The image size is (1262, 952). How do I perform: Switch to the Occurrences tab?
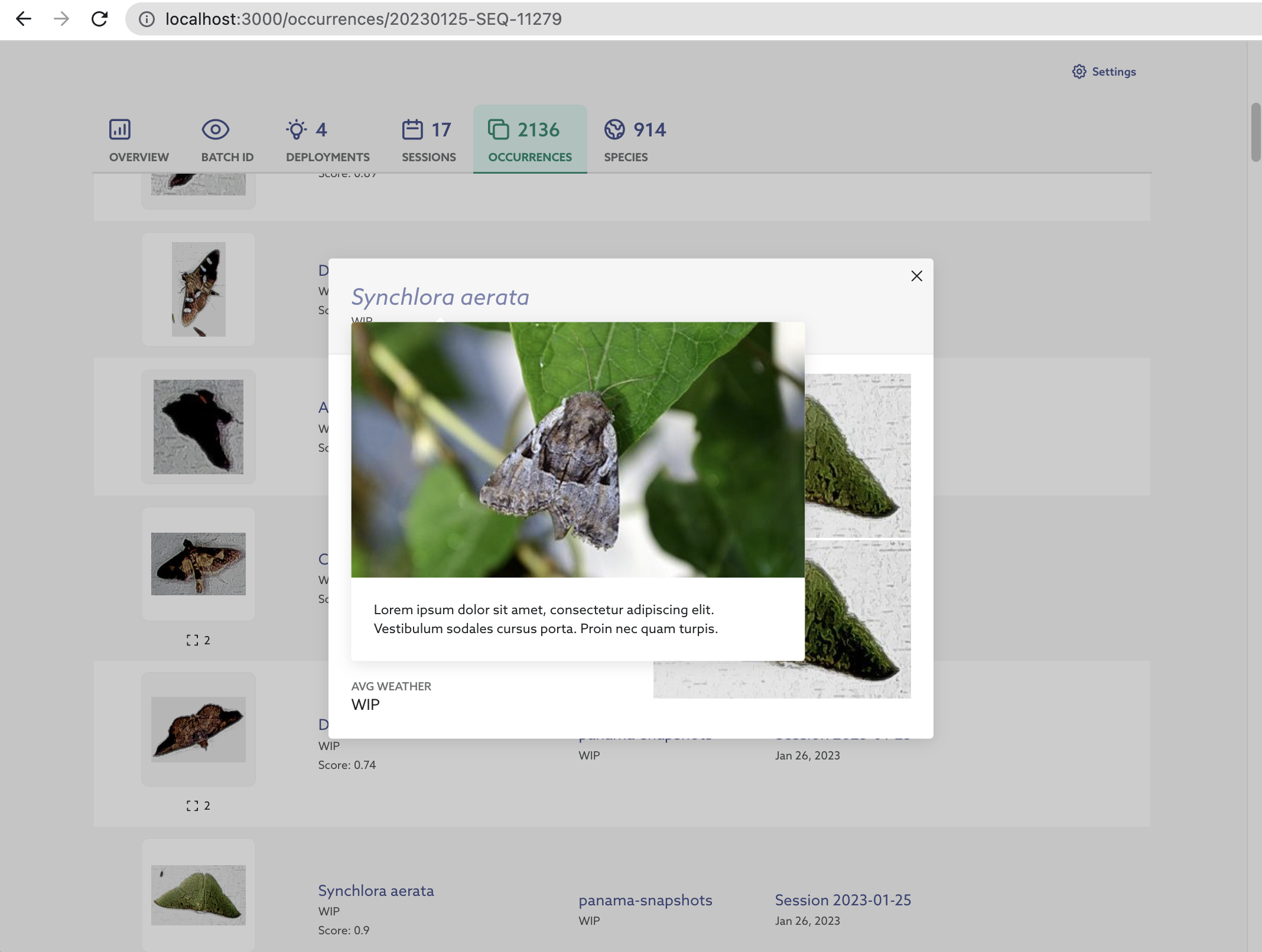pyautogui.click(x=529, y=140)
